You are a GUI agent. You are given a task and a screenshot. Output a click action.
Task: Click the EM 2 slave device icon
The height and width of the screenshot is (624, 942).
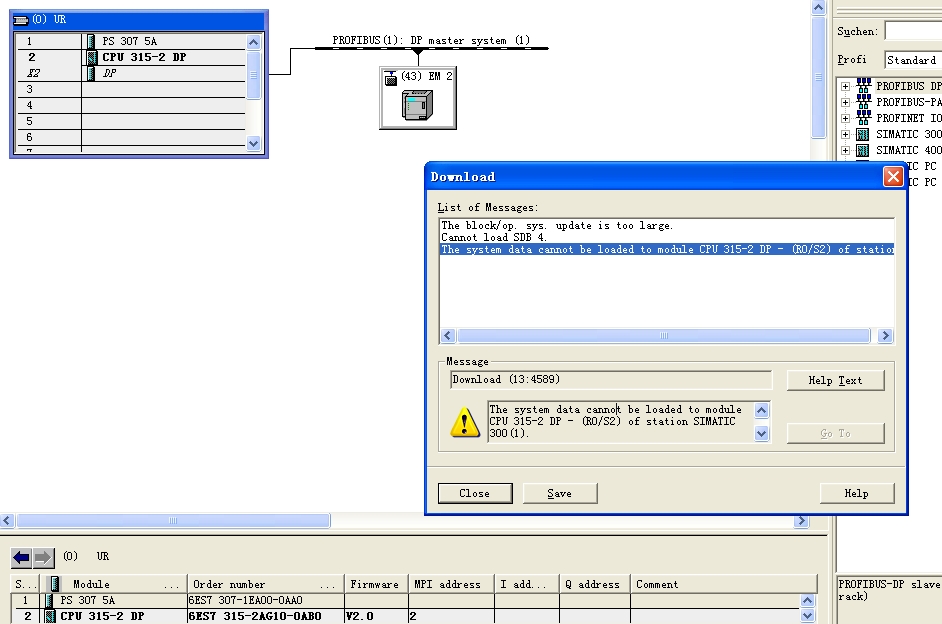point(418,105)
